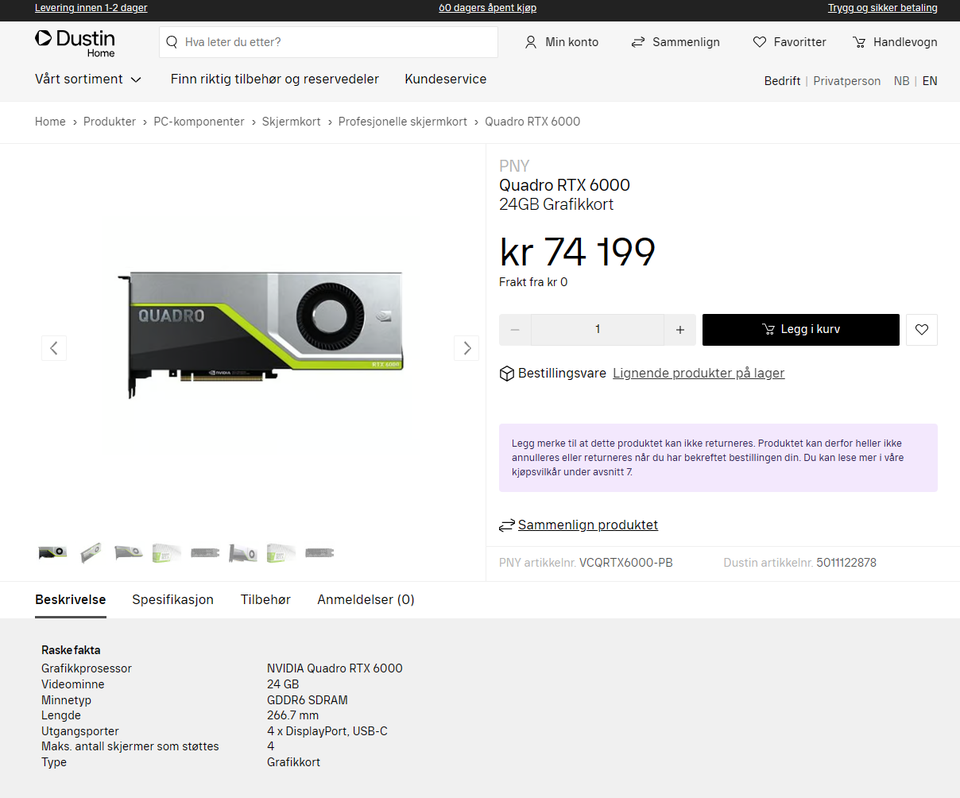Go to Home breadcrumb
Image resolution: width=960 pixels, height=798 pixels.
click(50, 121)
